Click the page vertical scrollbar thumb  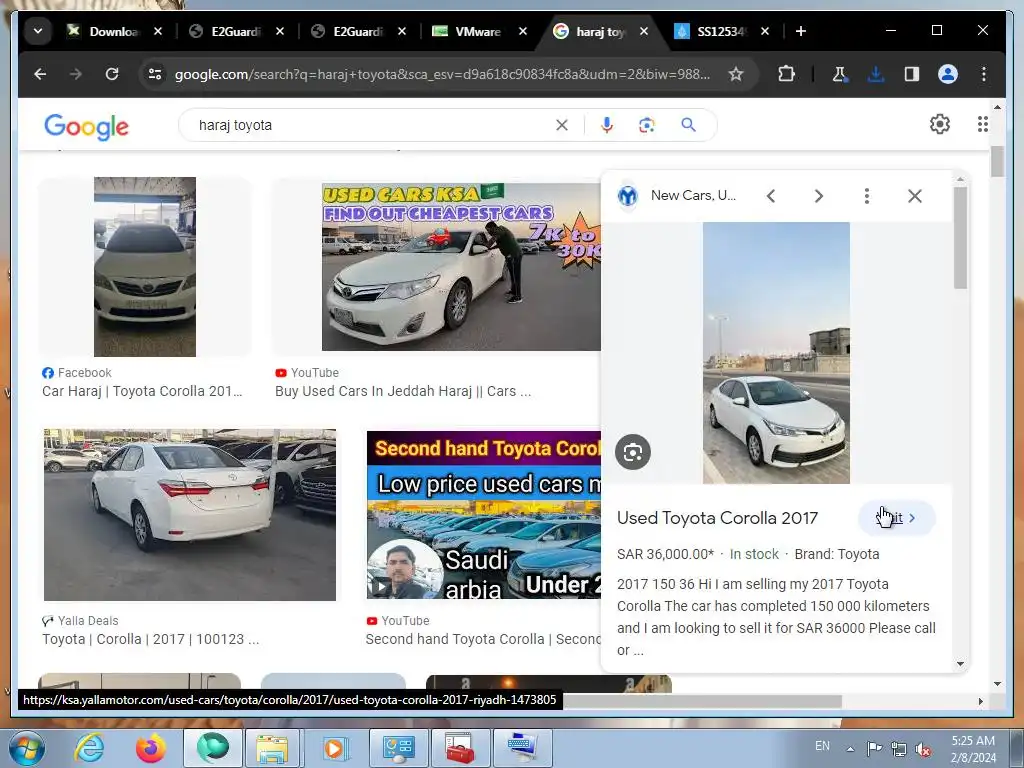tap(997, 161)
